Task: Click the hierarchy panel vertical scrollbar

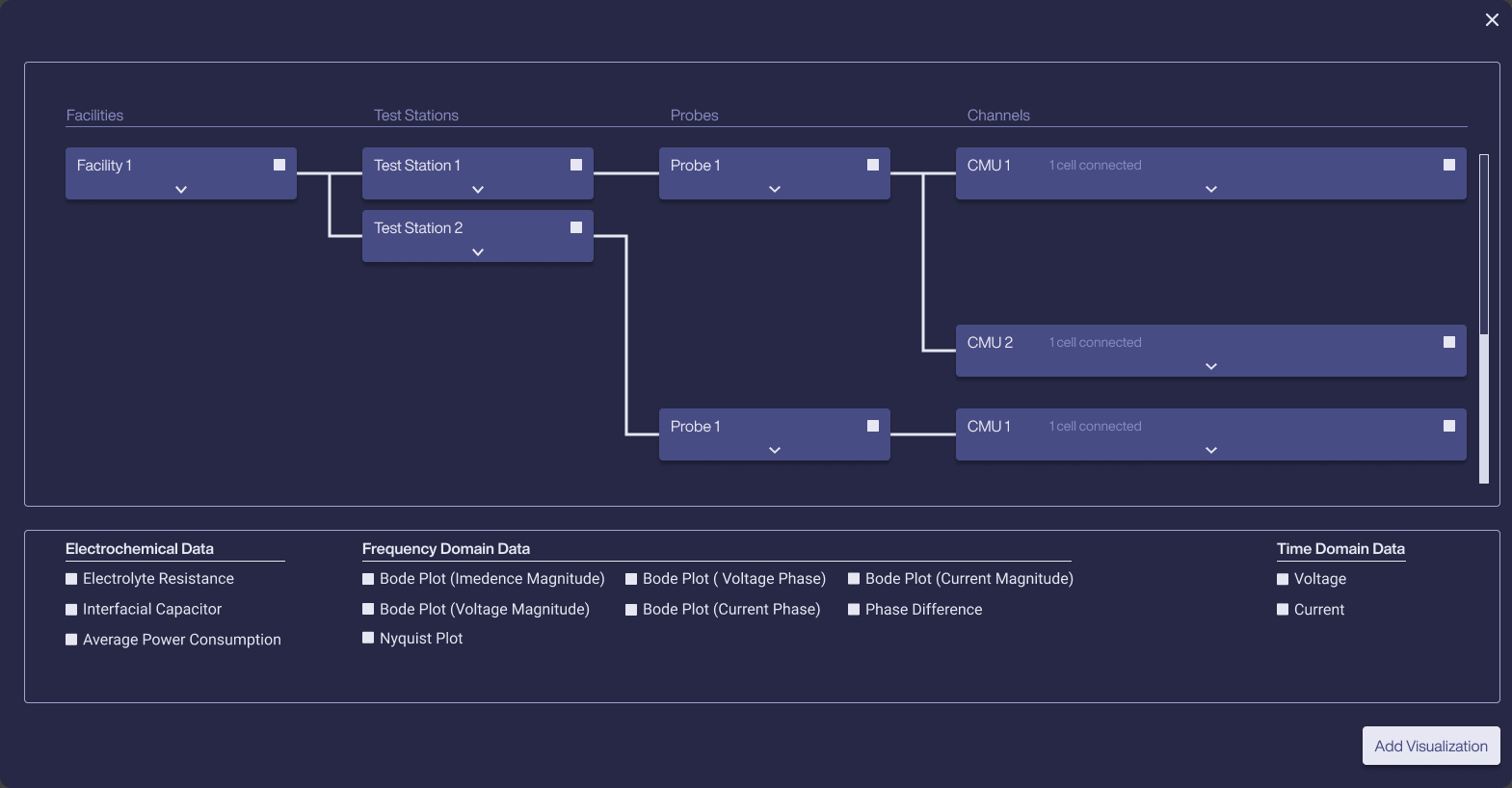Action: [x=1484, y=318]
